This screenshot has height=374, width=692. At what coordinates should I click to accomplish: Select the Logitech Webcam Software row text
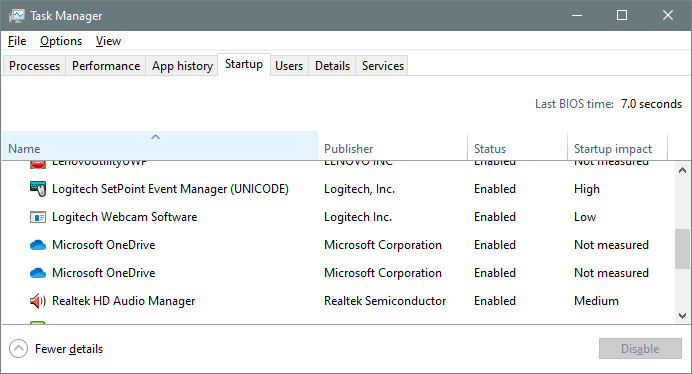124,217
